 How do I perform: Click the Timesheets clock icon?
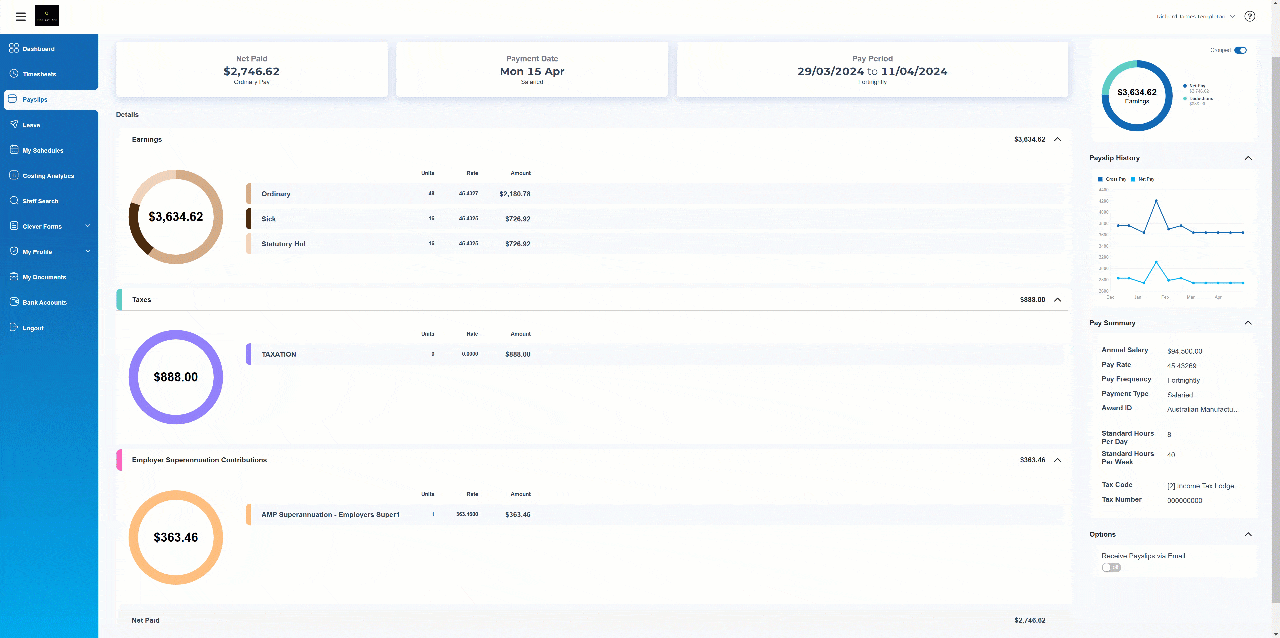pyautogui.click(x=14, y=74)
